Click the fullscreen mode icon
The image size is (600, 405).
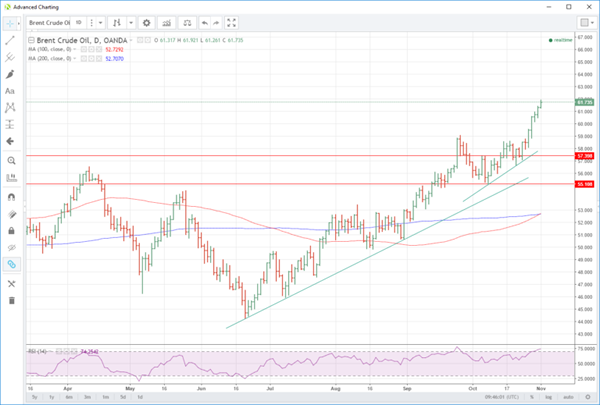coord(232,21)
